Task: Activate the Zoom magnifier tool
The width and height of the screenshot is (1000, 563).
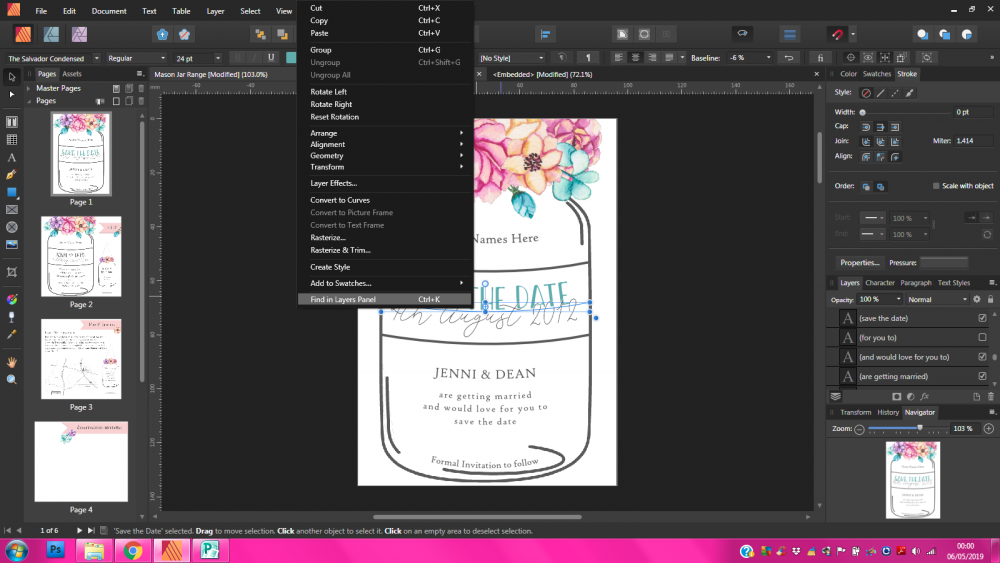Action: [12, 379]
